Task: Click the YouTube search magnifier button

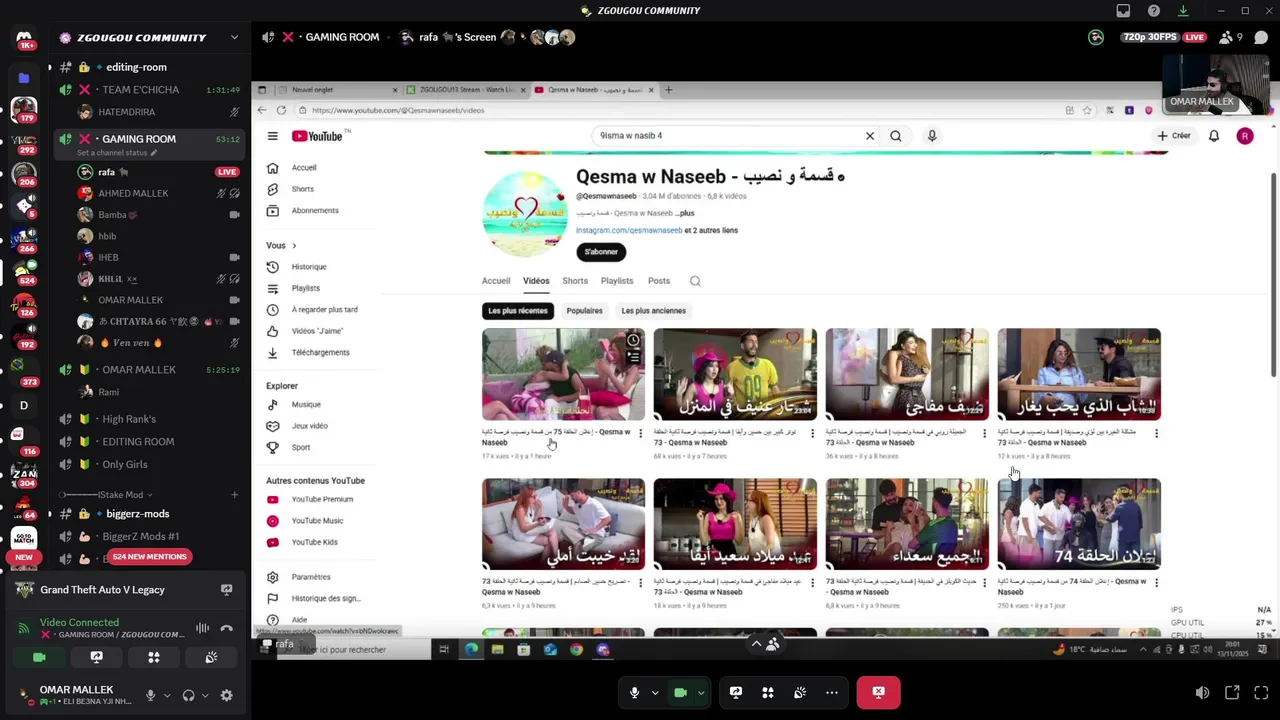Action: [896, 136]
